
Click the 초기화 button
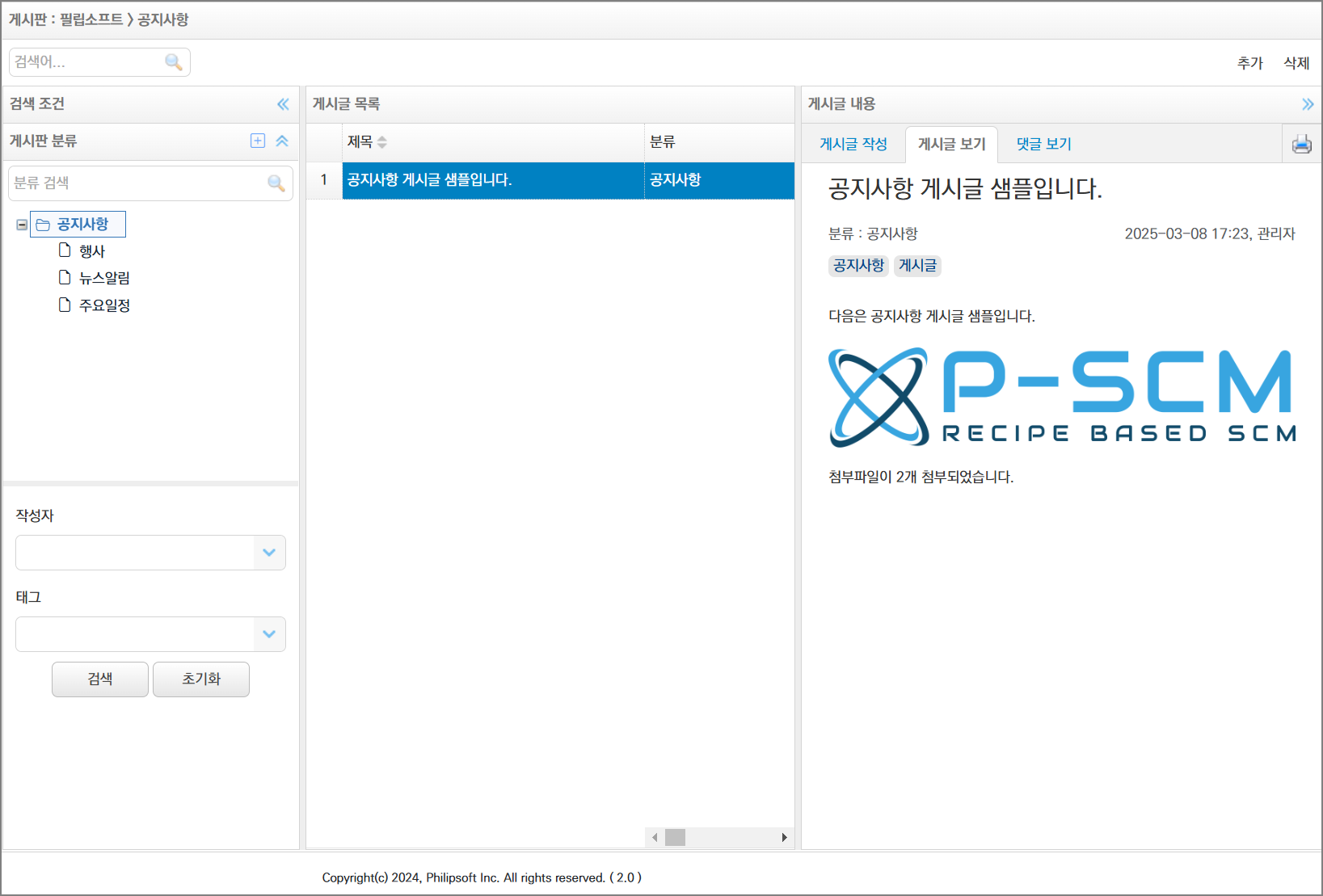coord(201,679)
